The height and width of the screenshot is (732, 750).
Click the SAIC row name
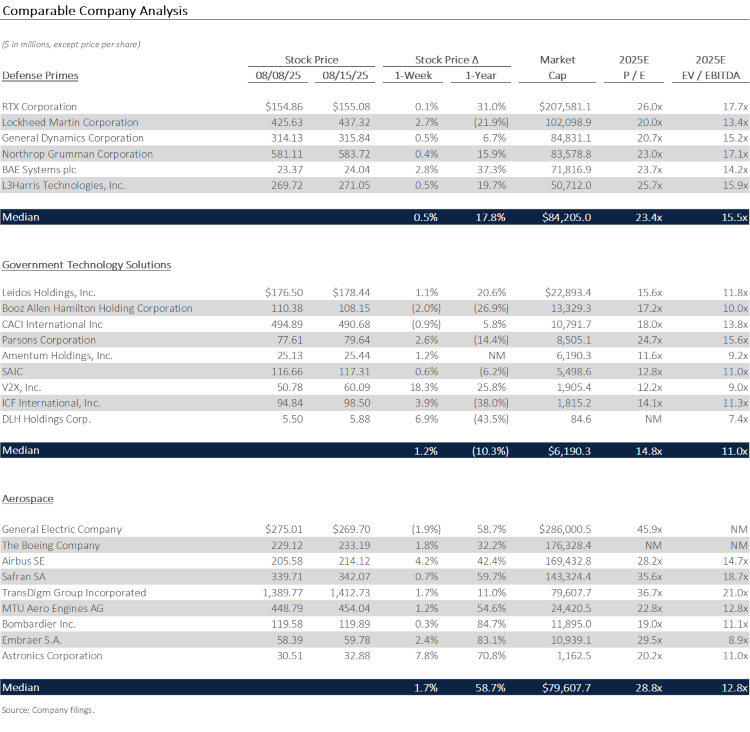coord(12,371)
